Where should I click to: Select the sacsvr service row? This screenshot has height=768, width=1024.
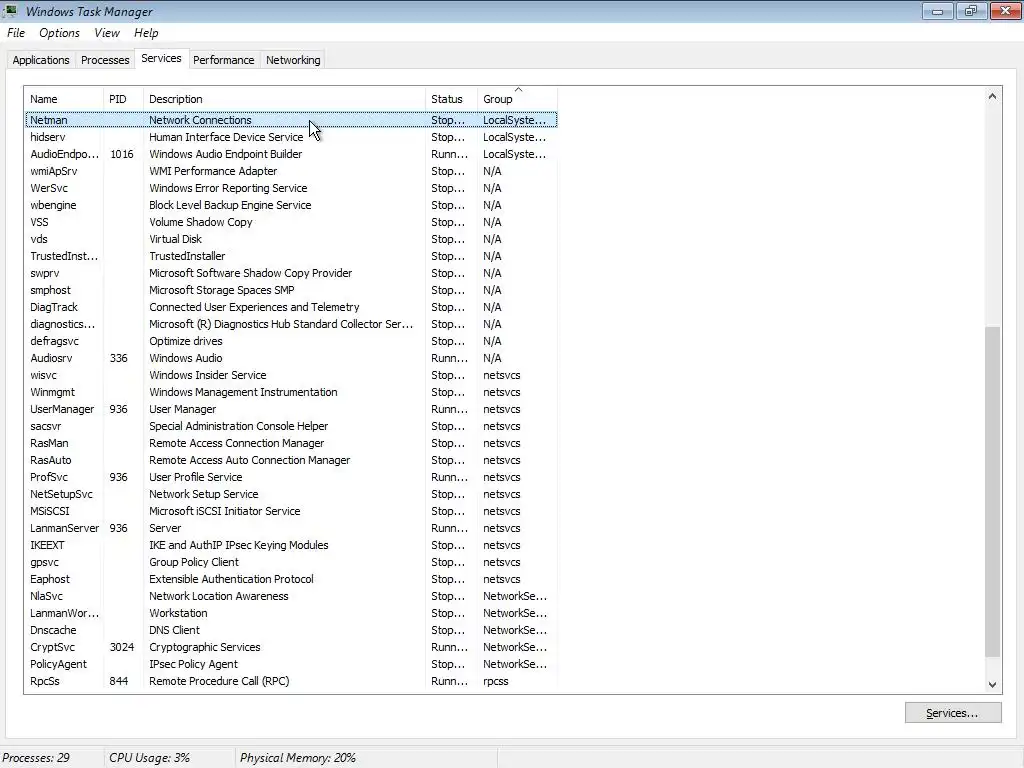coord(291,426)
